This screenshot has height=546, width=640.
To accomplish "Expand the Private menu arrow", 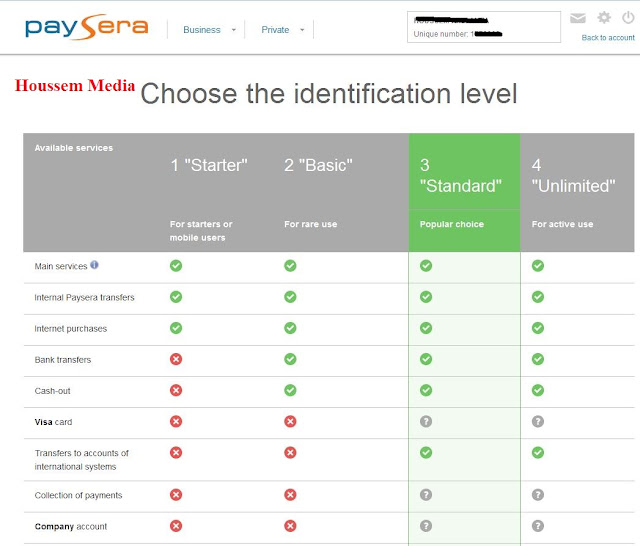I will point(302,30).
